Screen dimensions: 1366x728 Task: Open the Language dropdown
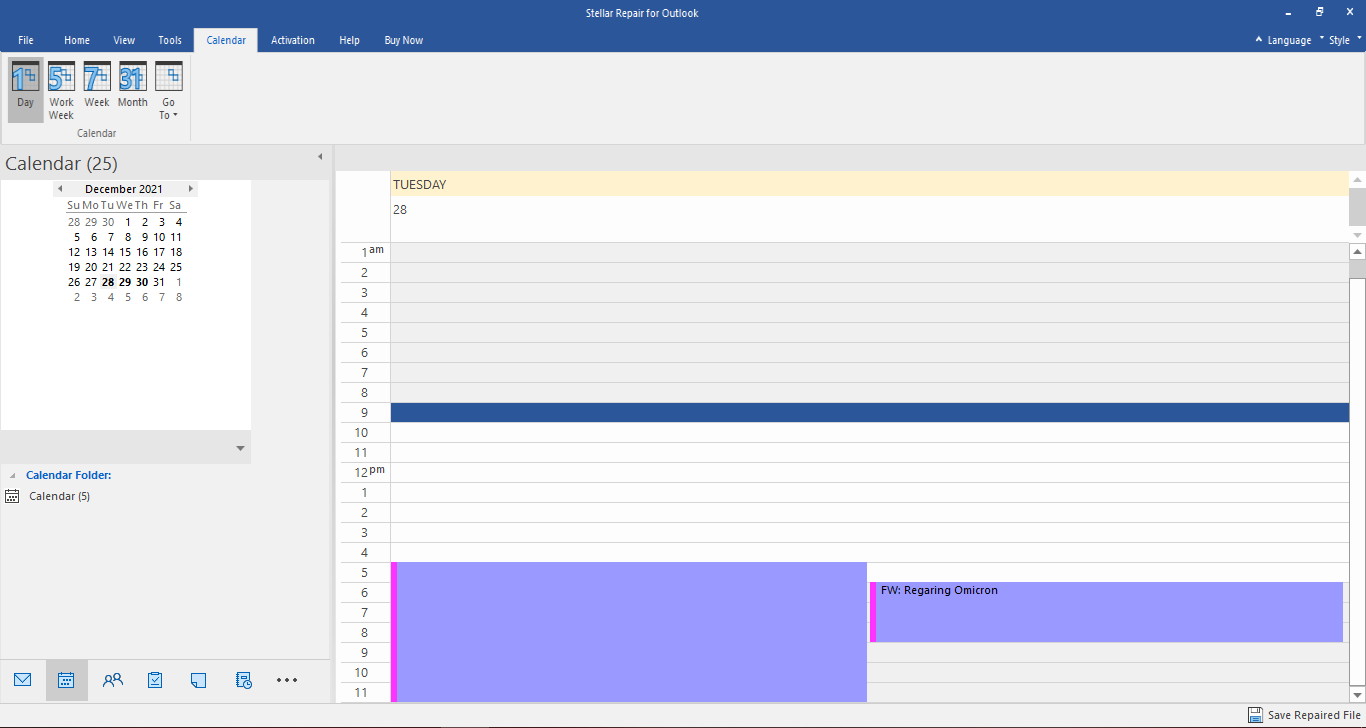click(x=1289, y=40)
